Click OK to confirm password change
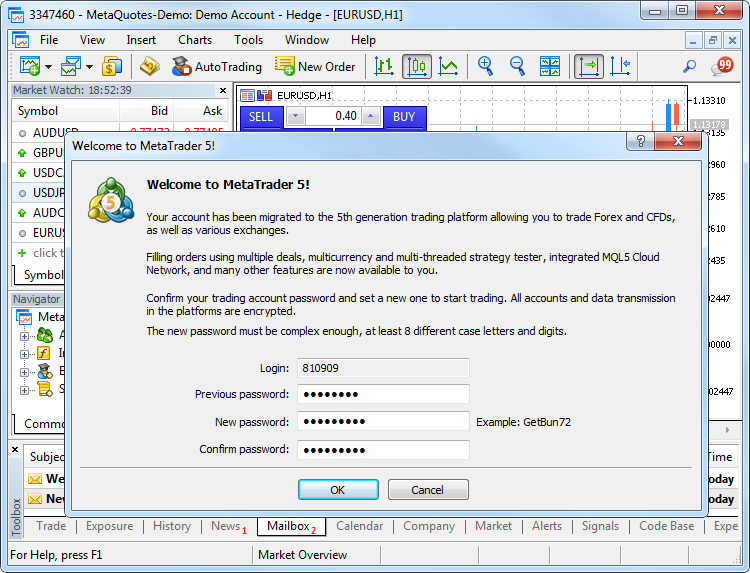The height and width of the screenshot is (573, 750). pyautogui.click(x=338, y=490)
